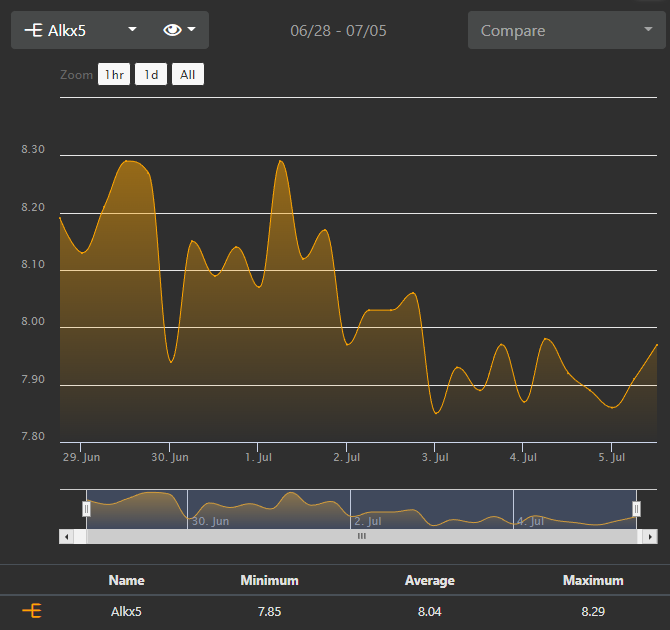Click the 8.10 y-axis label

(x=33, y=264)
